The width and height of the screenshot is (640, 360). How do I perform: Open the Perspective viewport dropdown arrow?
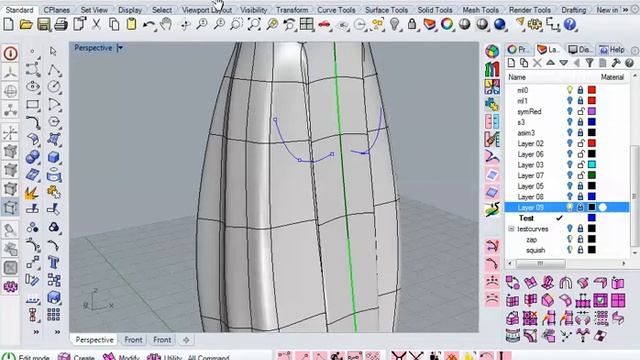120,48
